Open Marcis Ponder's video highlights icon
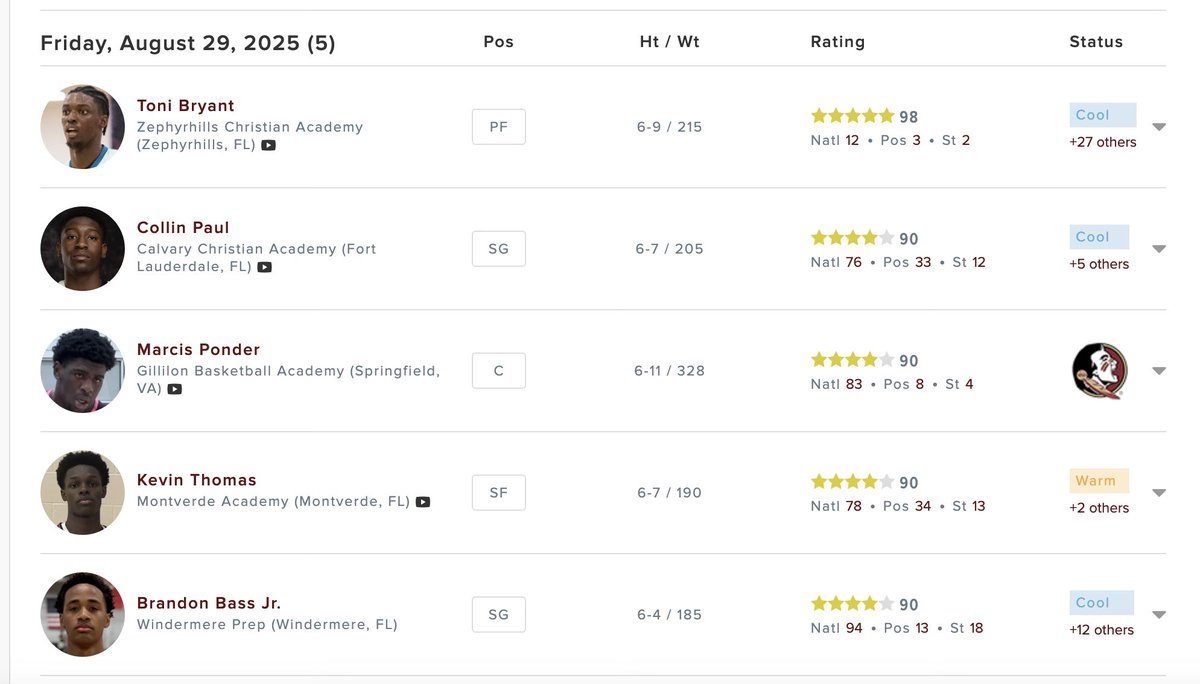Image resolution: width=1200 pixels, height=684 pixels. click(175, 389)
